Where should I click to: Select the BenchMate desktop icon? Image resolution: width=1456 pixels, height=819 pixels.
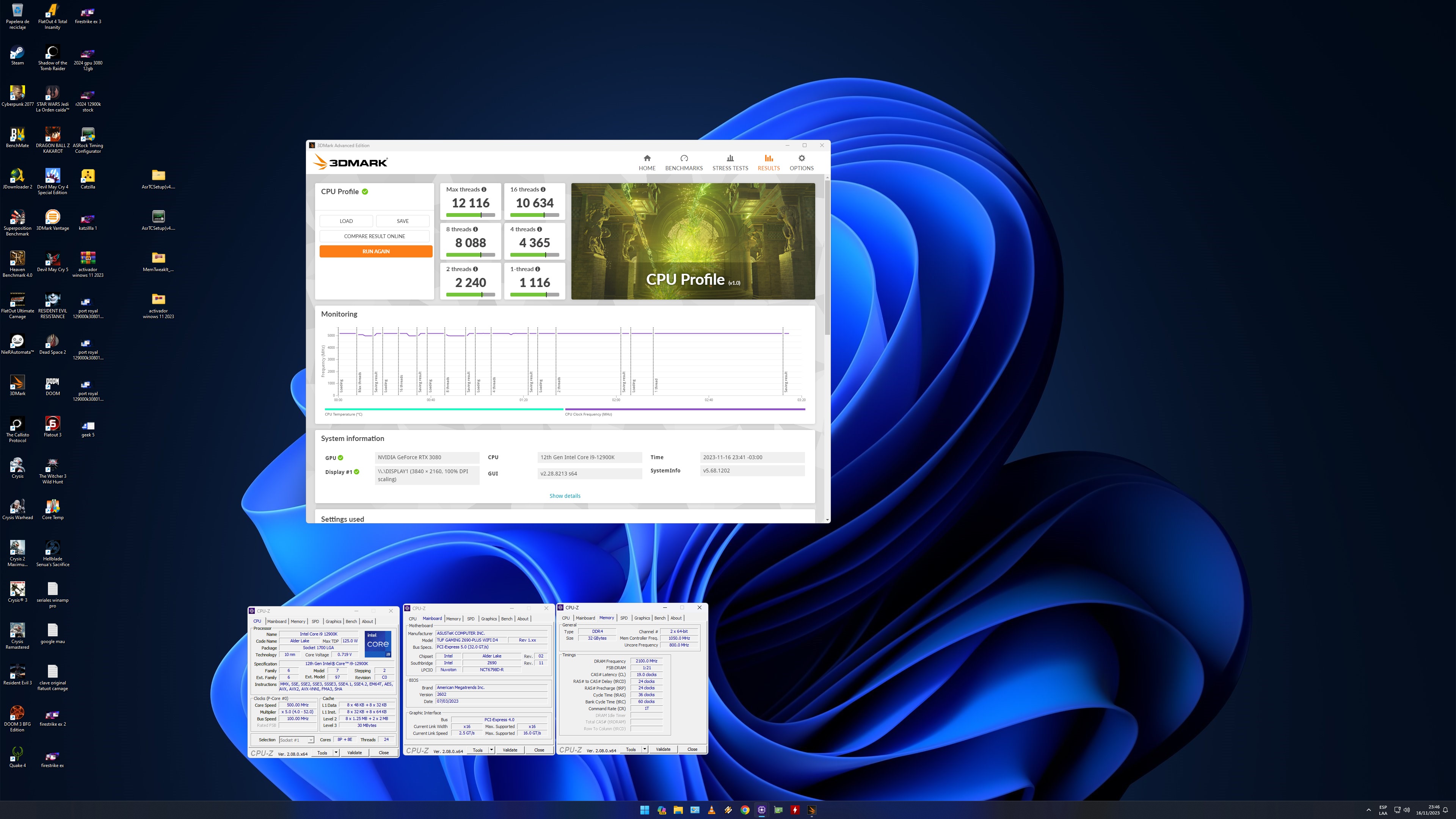pyautogui.click(x=17, y=137)
